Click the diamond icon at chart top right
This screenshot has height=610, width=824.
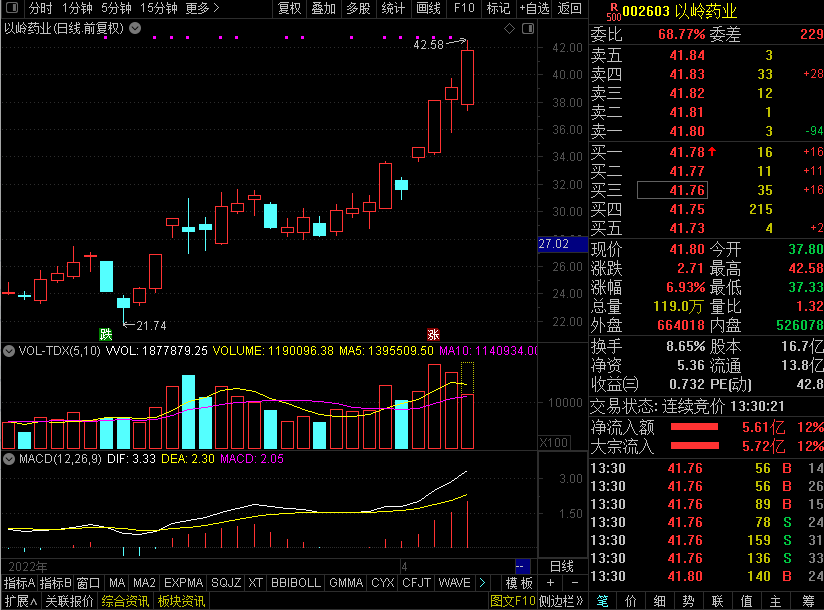click(x=510, y=28)
